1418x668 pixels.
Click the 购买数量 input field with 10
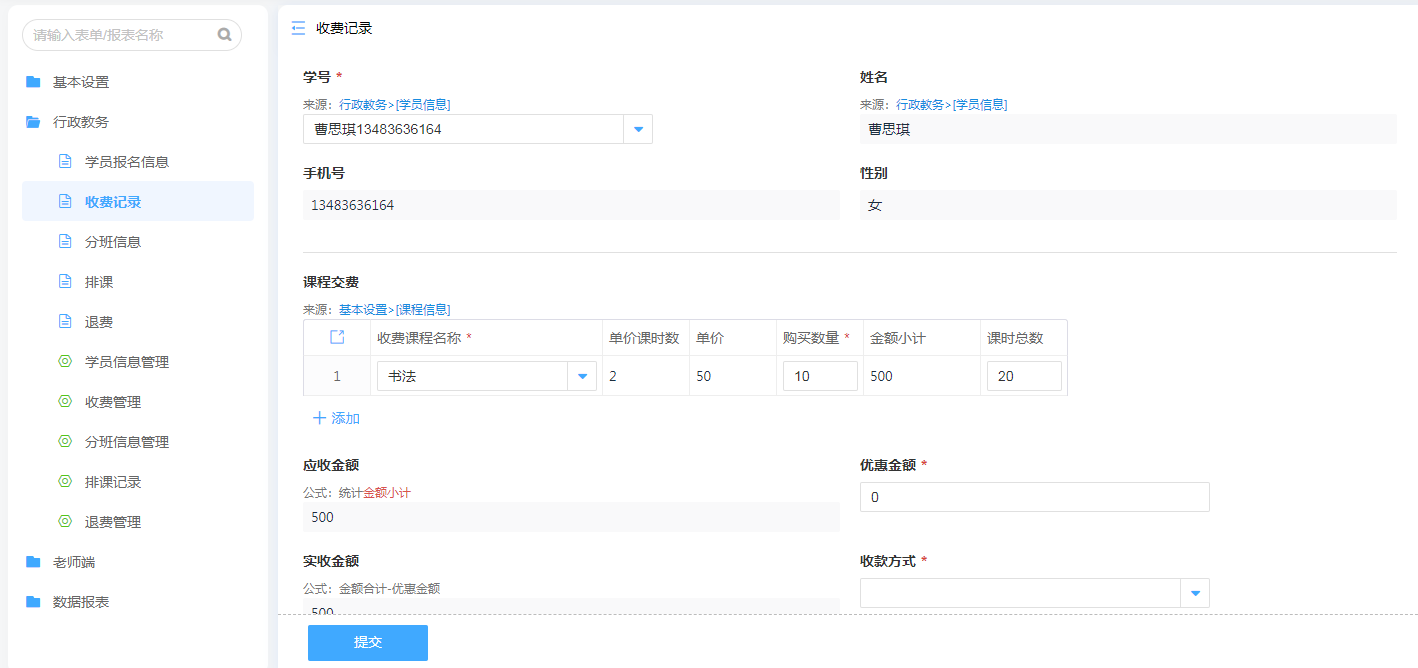coord(819,376)
